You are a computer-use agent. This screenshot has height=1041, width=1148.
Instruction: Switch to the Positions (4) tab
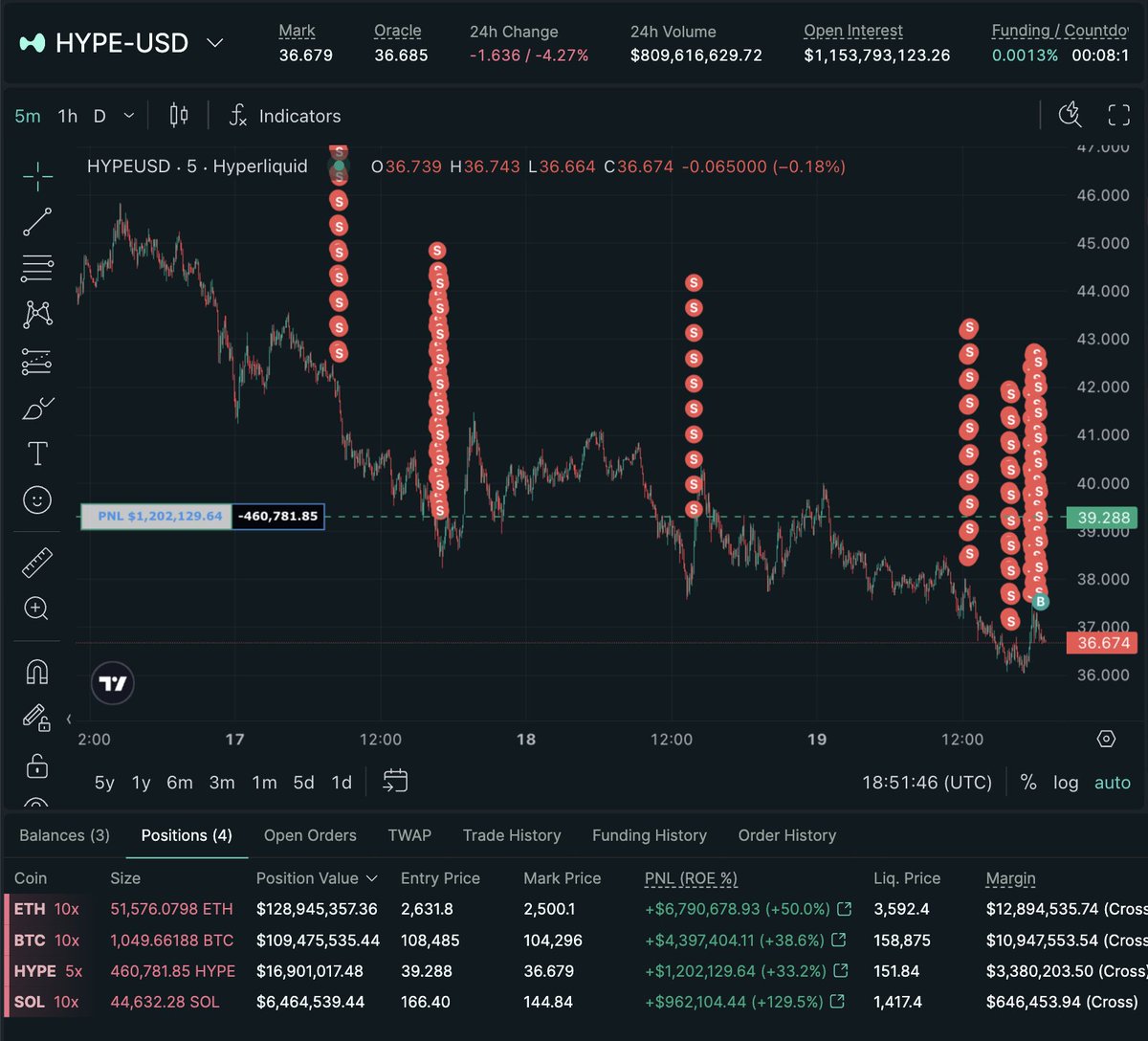[187, 835]
